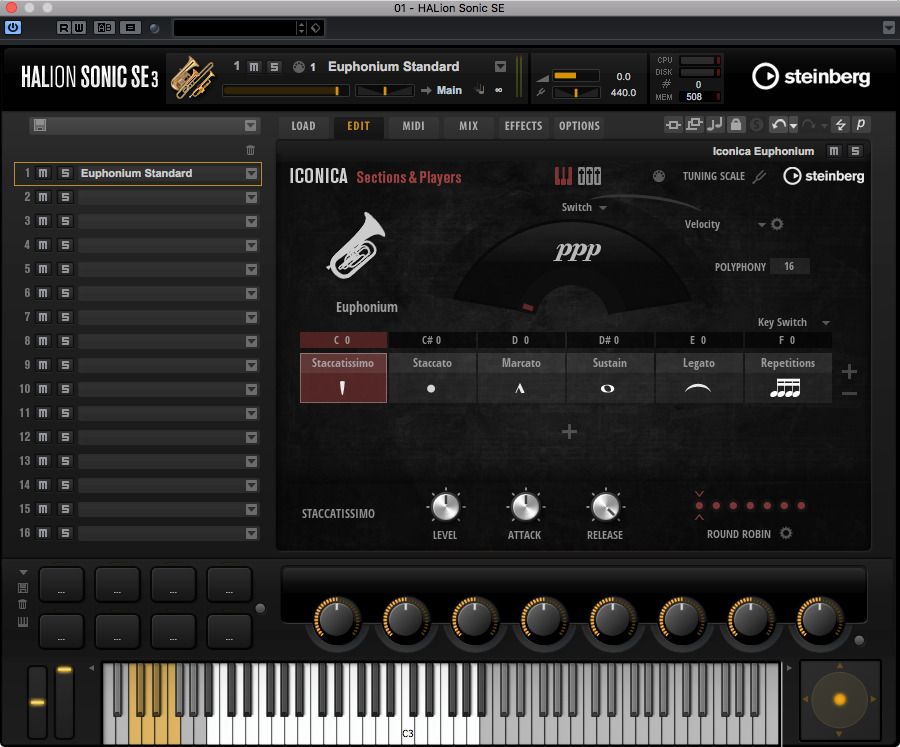Click the MIDI reset lightning icon
This screenshot has width=900, height=747.
[840, 125]
